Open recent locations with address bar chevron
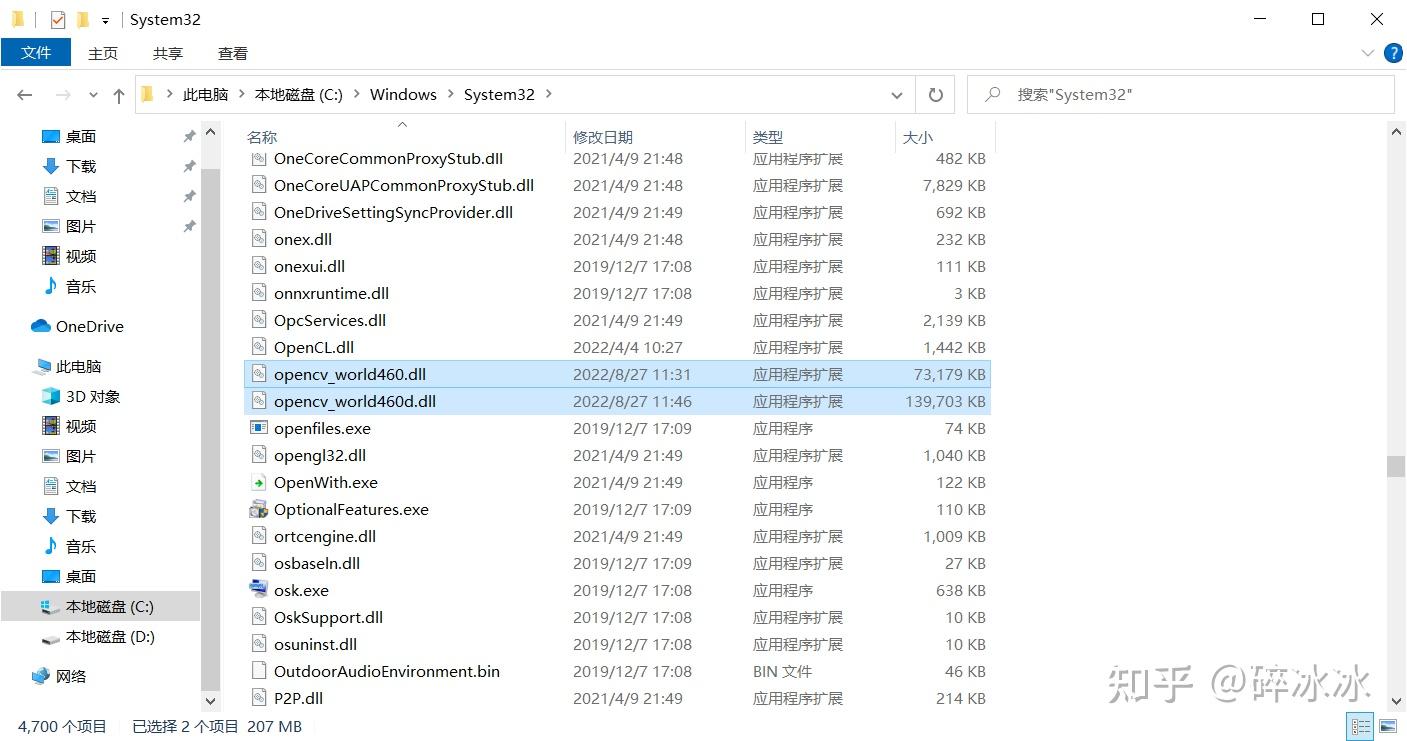 point(897,94)
